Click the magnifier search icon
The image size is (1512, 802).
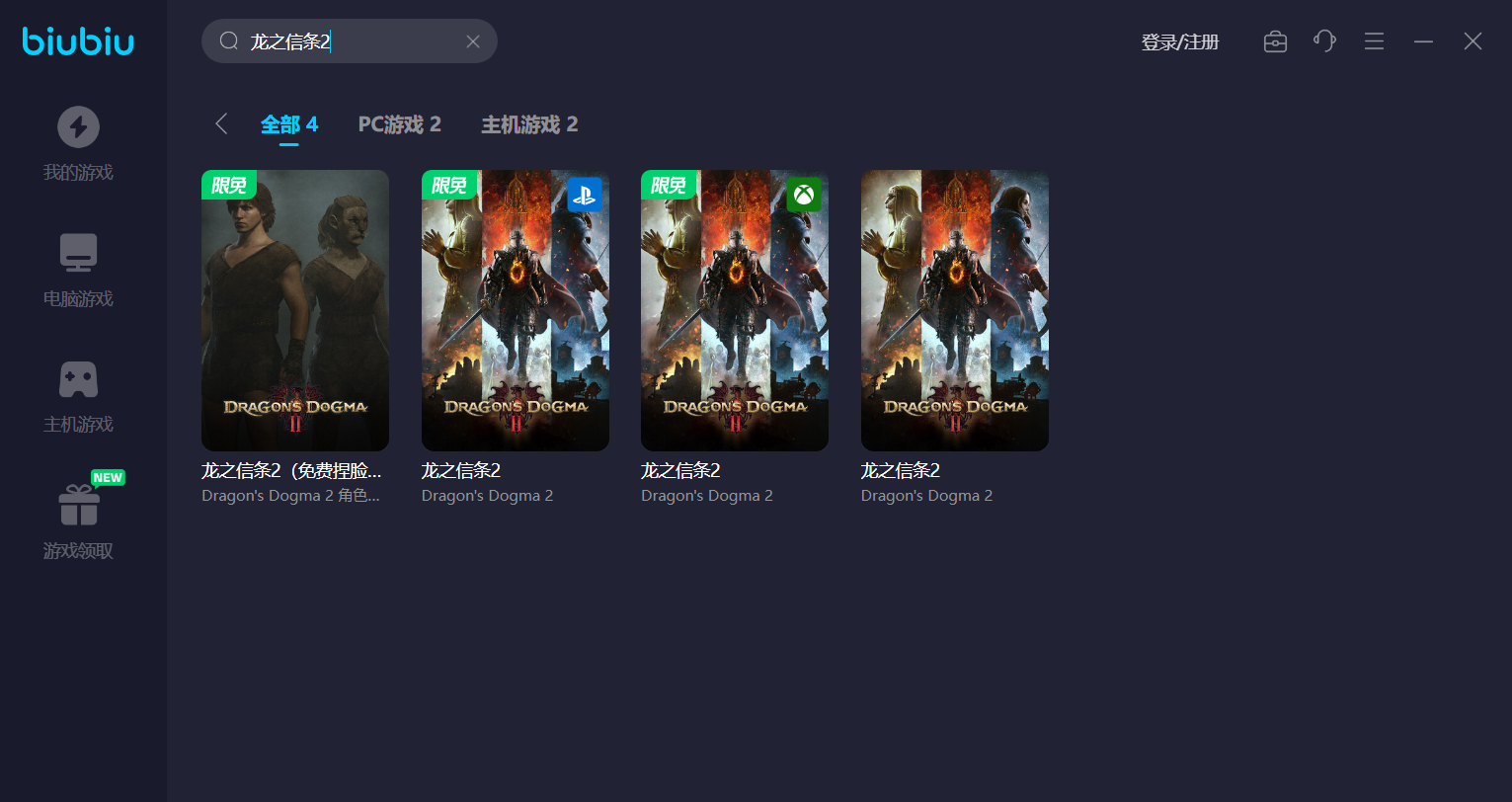point(229,41)
